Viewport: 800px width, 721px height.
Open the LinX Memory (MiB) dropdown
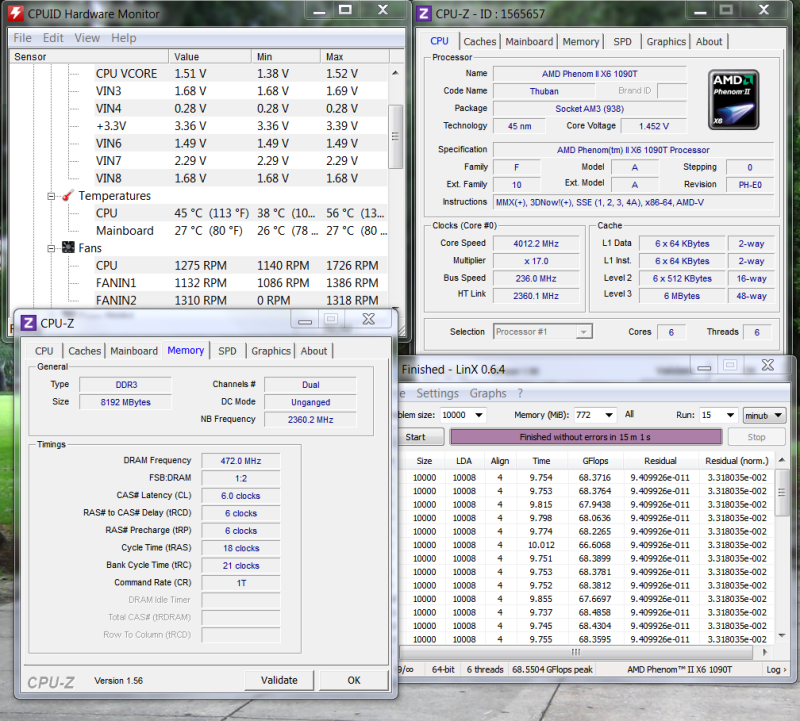(x=609, y=415)
